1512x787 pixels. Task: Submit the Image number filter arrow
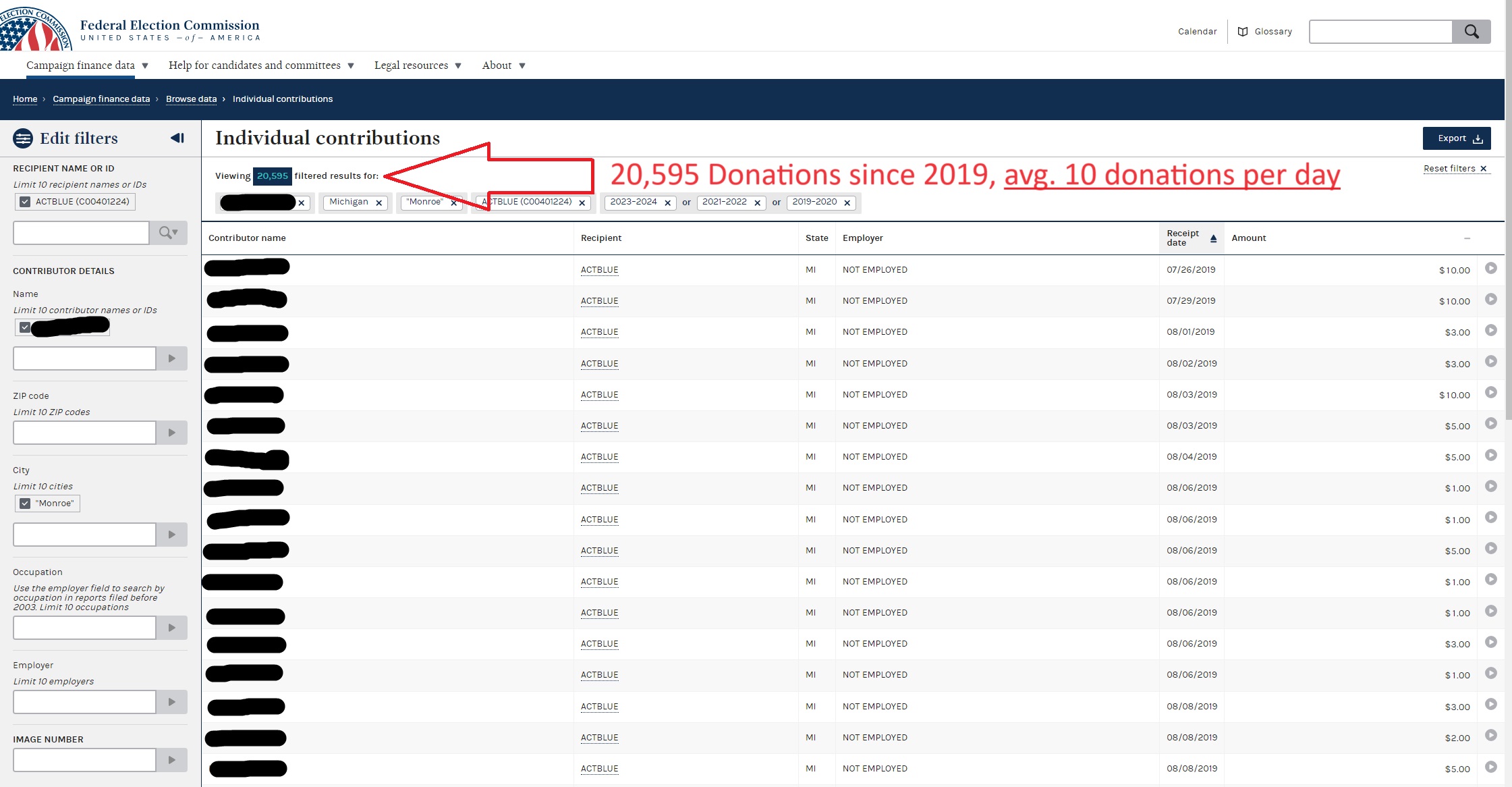click(171, 760)
